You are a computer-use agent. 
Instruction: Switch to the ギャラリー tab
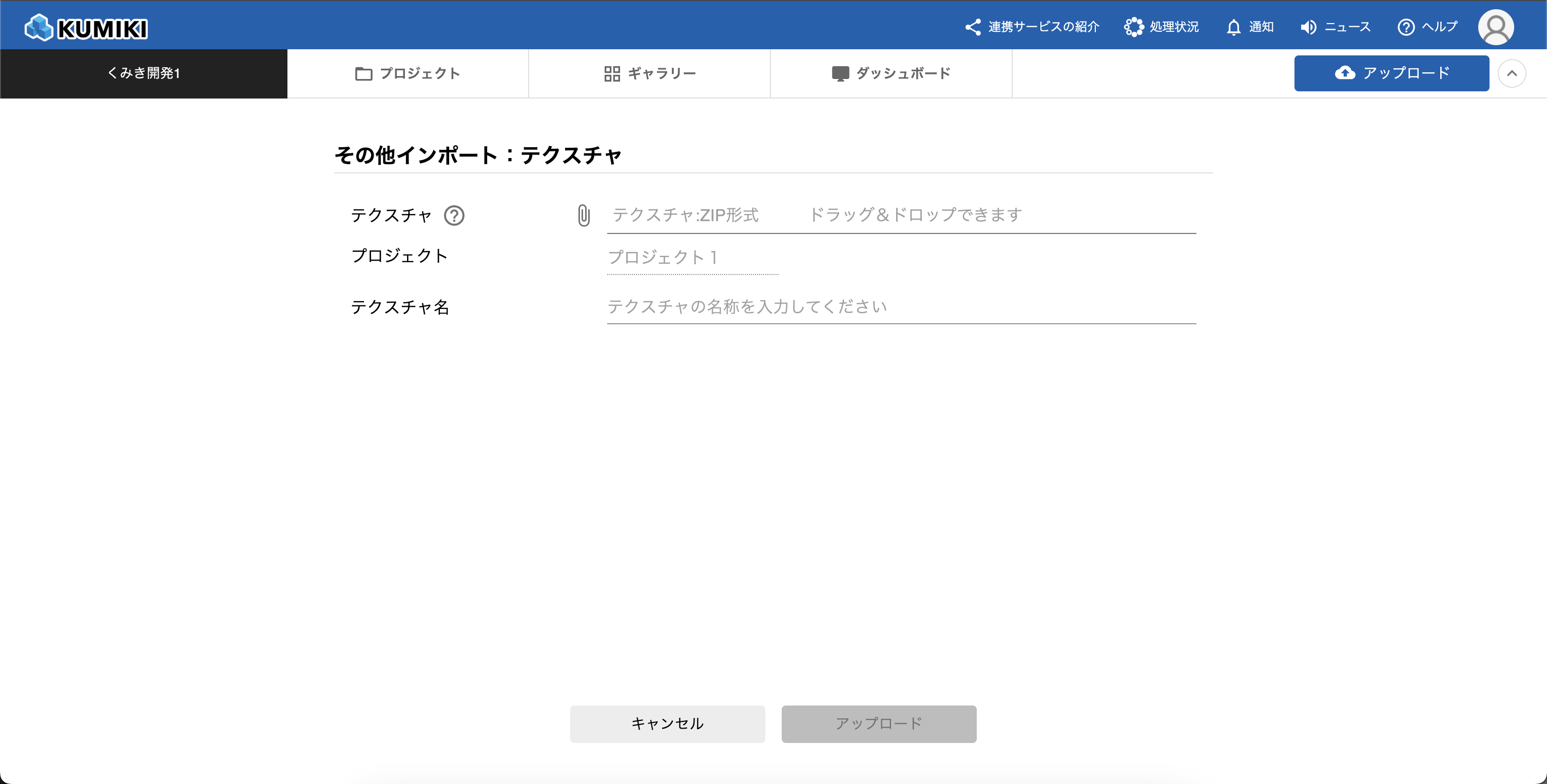point(649,73)
